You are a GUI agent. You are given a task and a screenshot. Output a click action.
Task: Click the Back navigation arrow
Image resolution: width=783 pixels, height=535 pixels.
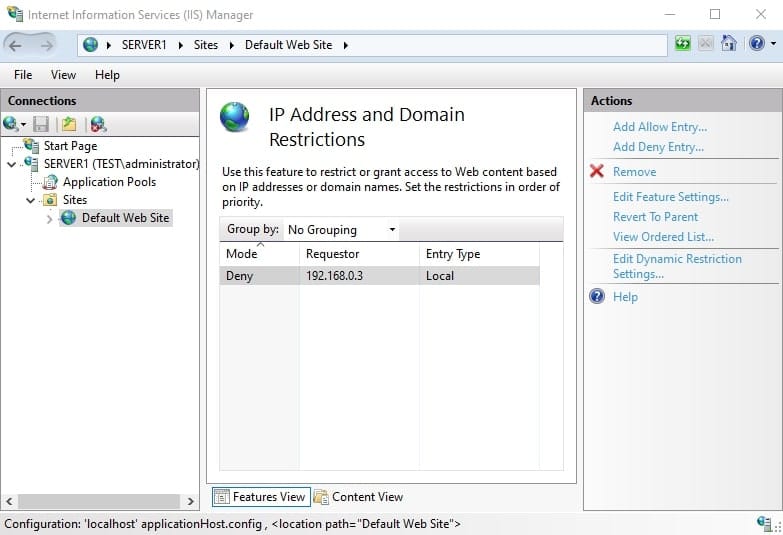click(15, 45)
